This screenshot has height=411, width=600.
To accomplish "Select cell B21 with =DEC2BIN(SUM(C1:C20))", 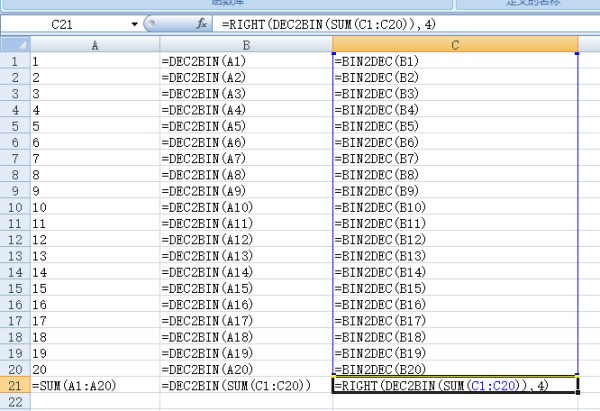I will point(246,385).
